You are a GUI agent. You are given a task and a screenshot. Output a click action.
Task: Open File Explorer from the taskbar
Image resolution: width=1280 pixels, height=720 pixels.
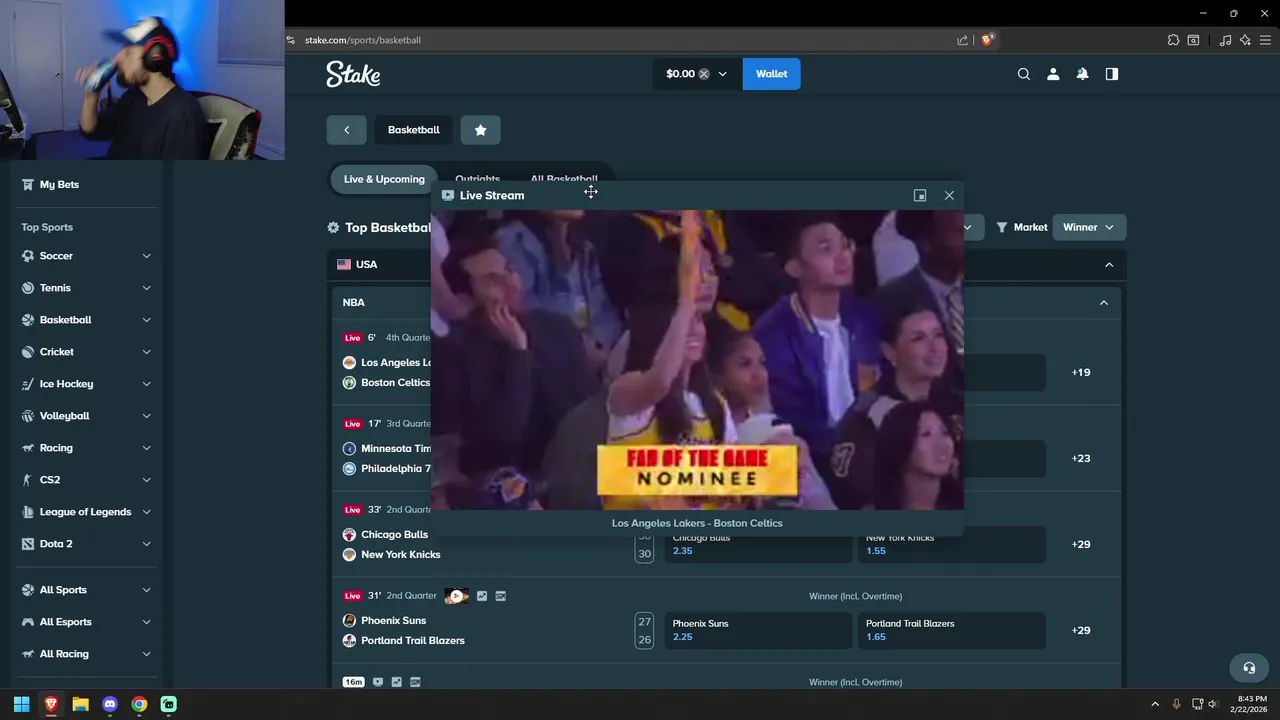point(80,704)
